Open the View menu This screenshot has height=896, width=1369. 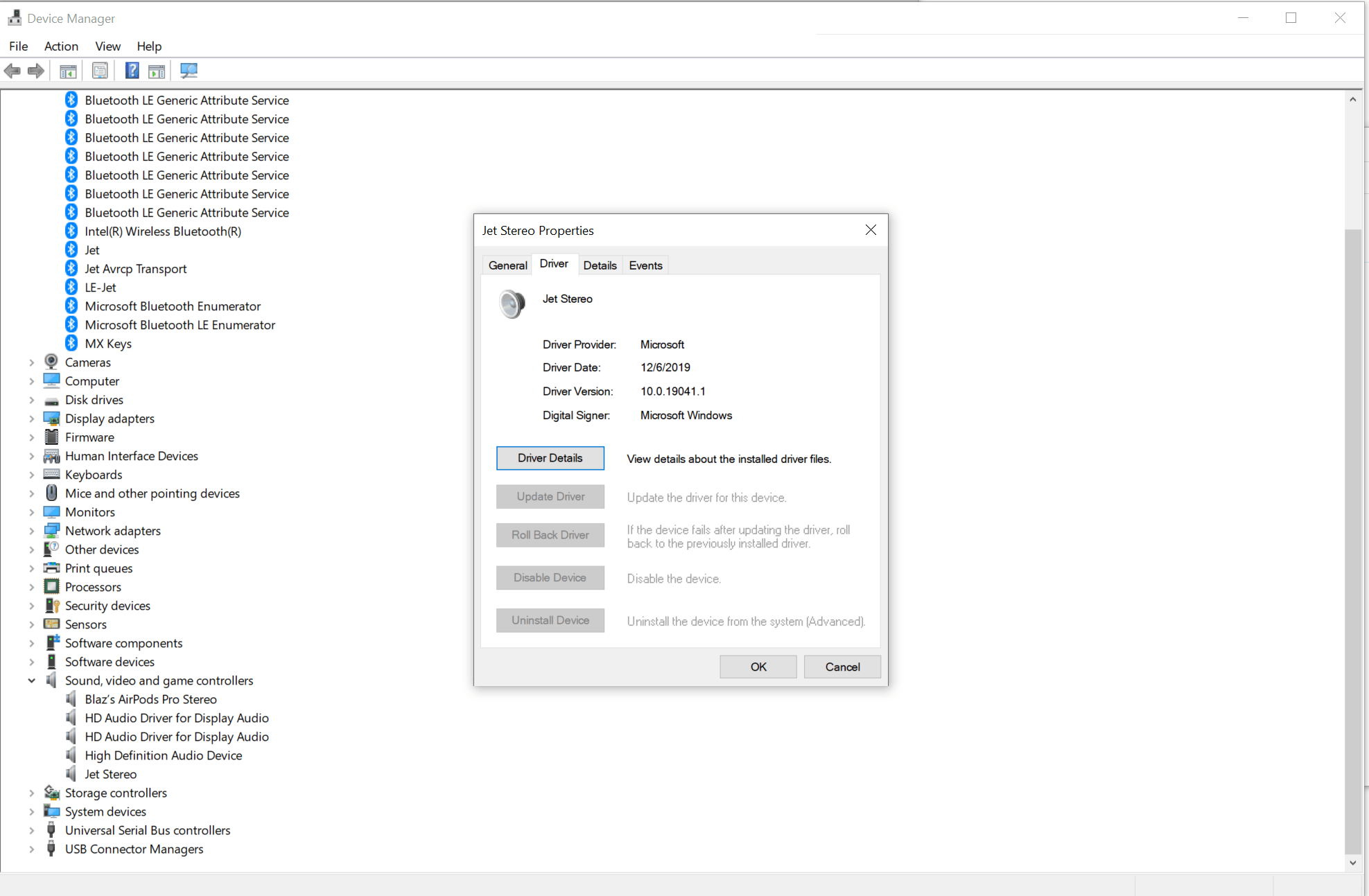[x=107, y=46]
